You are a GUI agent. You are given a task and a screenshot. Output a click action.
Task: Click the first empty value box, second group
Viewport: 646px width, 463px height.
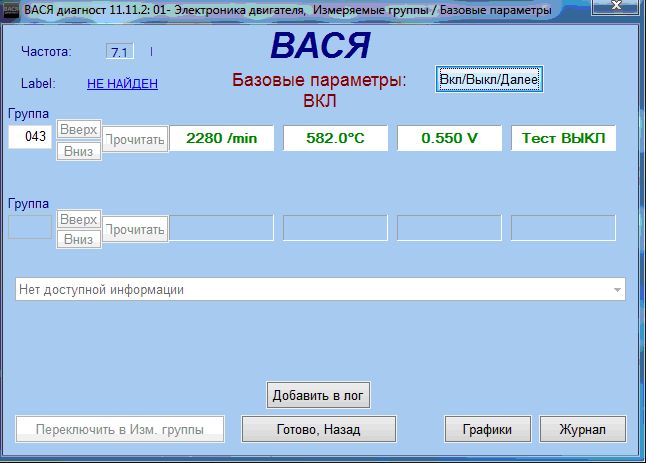click(222, 227)
